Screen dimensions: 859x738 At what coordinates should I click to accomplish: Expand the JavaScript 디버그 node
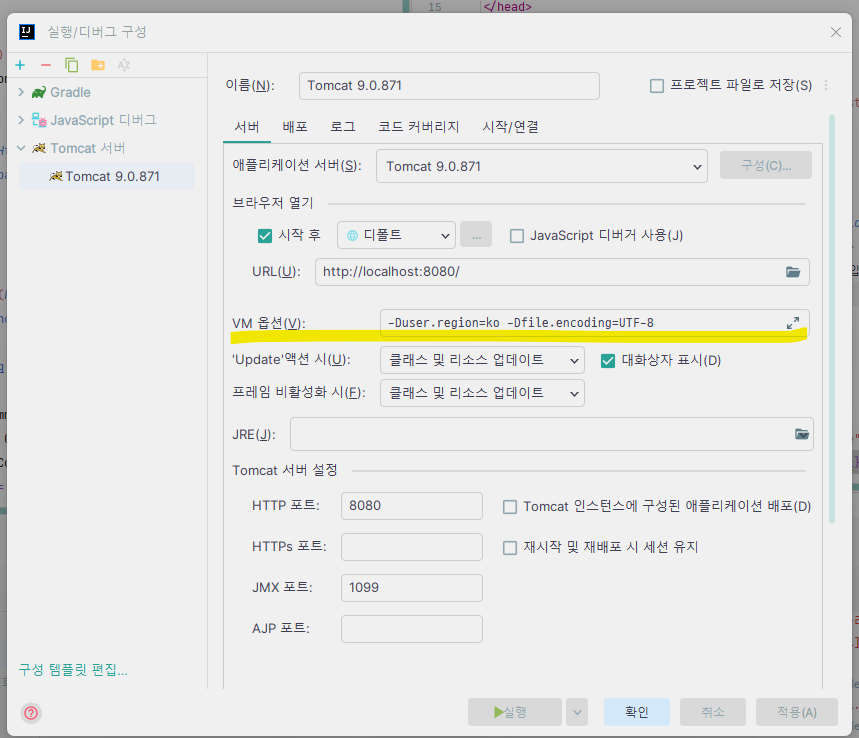21,119
